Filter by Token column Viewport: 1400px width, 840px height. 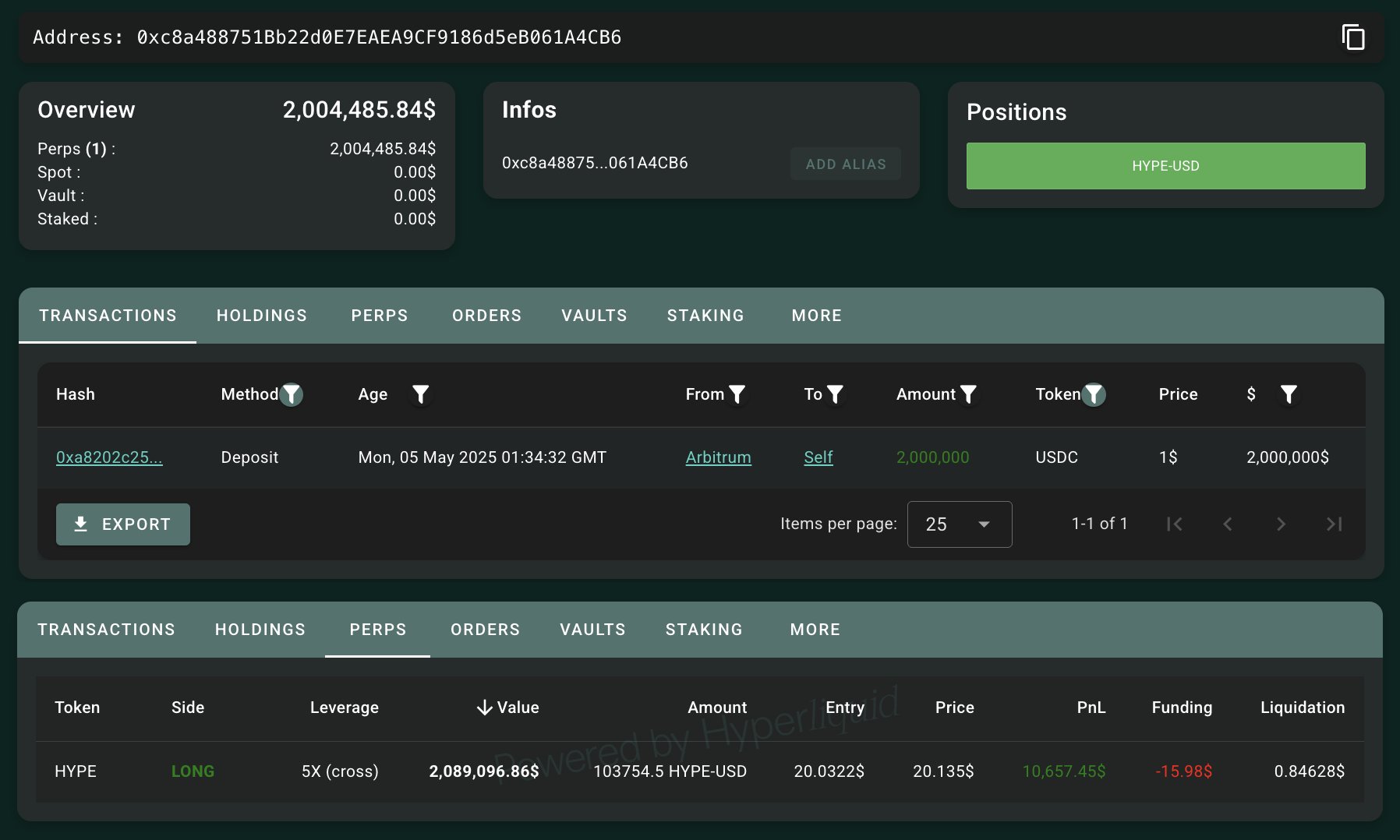click(x=1094, y=394)
